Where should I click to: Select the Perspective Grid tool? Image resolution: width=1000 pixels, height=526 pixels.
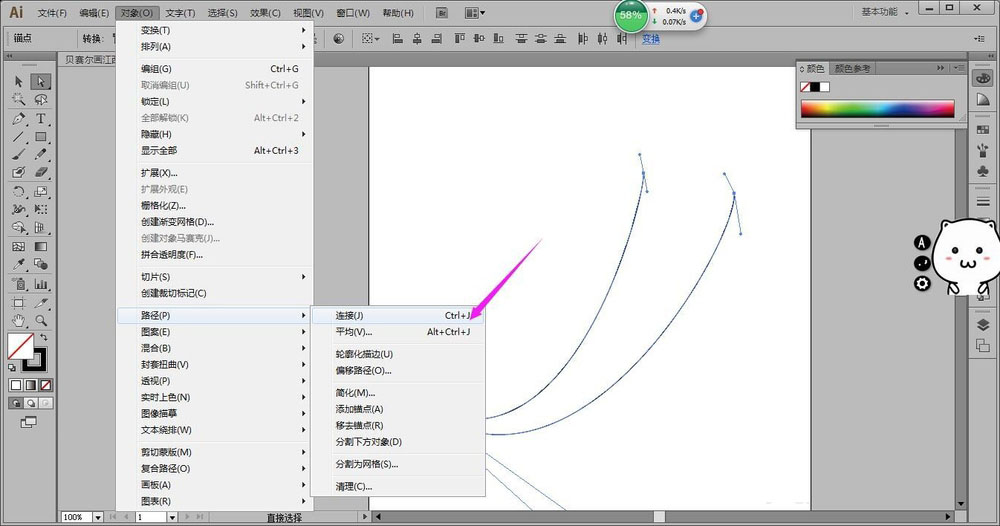[41, 228]
